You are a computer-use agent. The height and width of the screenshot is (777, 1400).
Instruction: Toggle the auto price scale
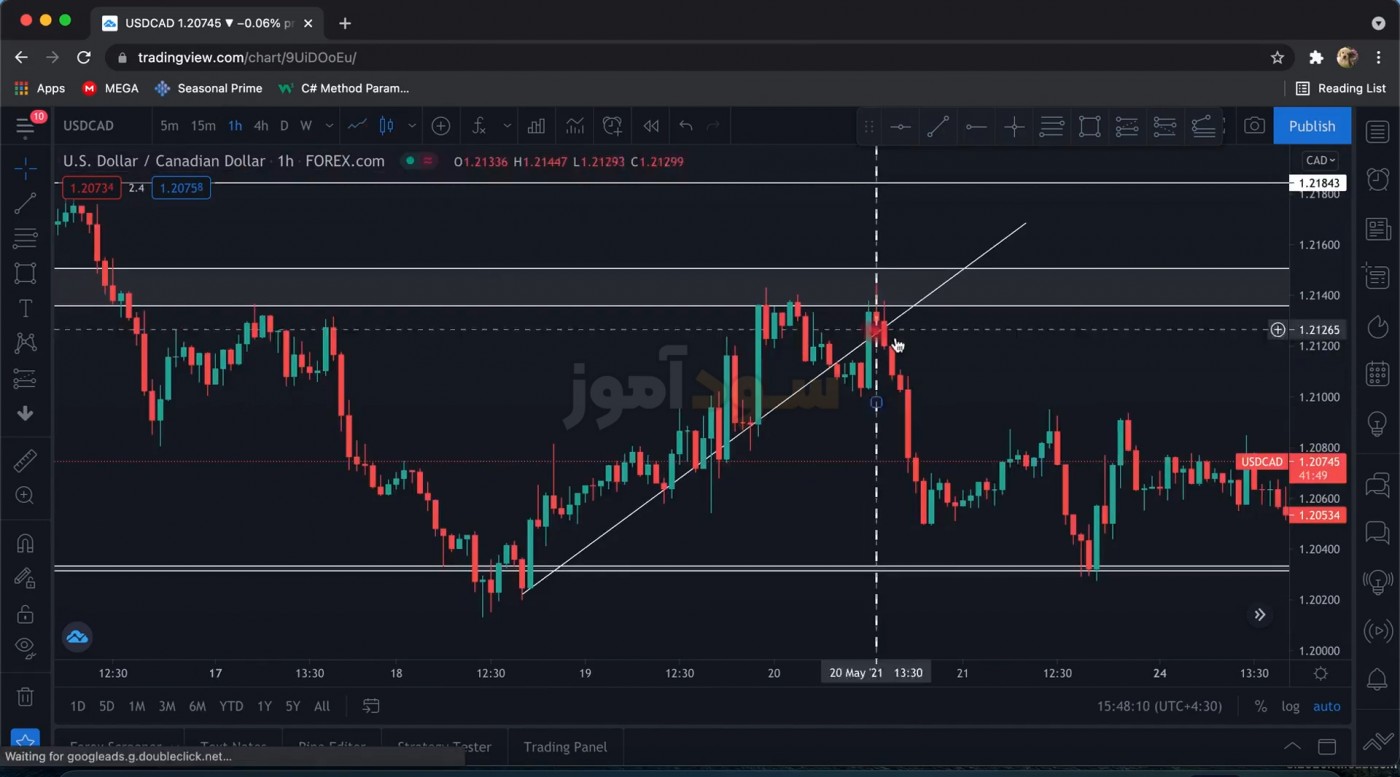pos(1327,706)
